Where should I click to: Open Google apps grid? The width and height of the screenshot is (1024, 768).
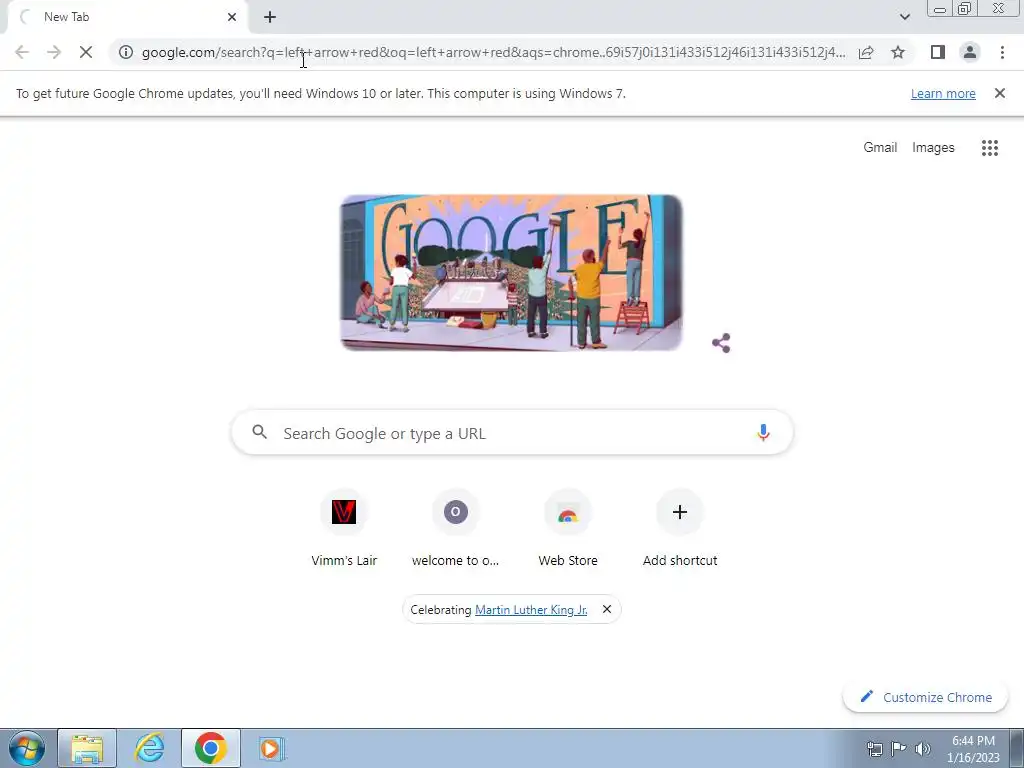[989, 148]
